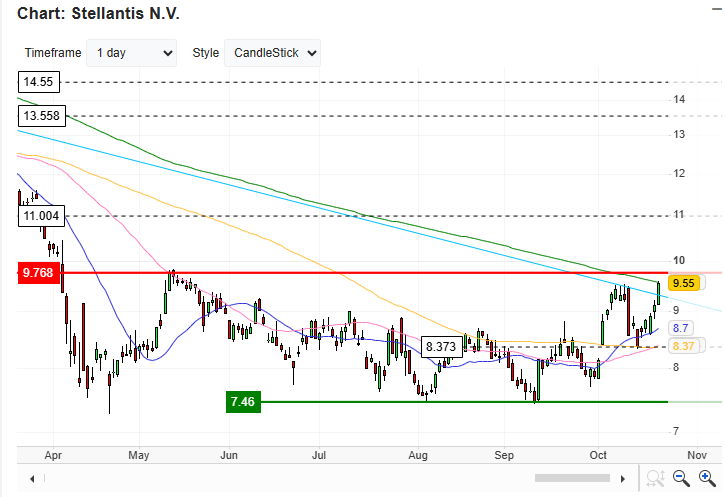The height and width of the screenshot is (497, 725).
Task: Click the zoom in magnifier icon
Action: coord(707,478)
